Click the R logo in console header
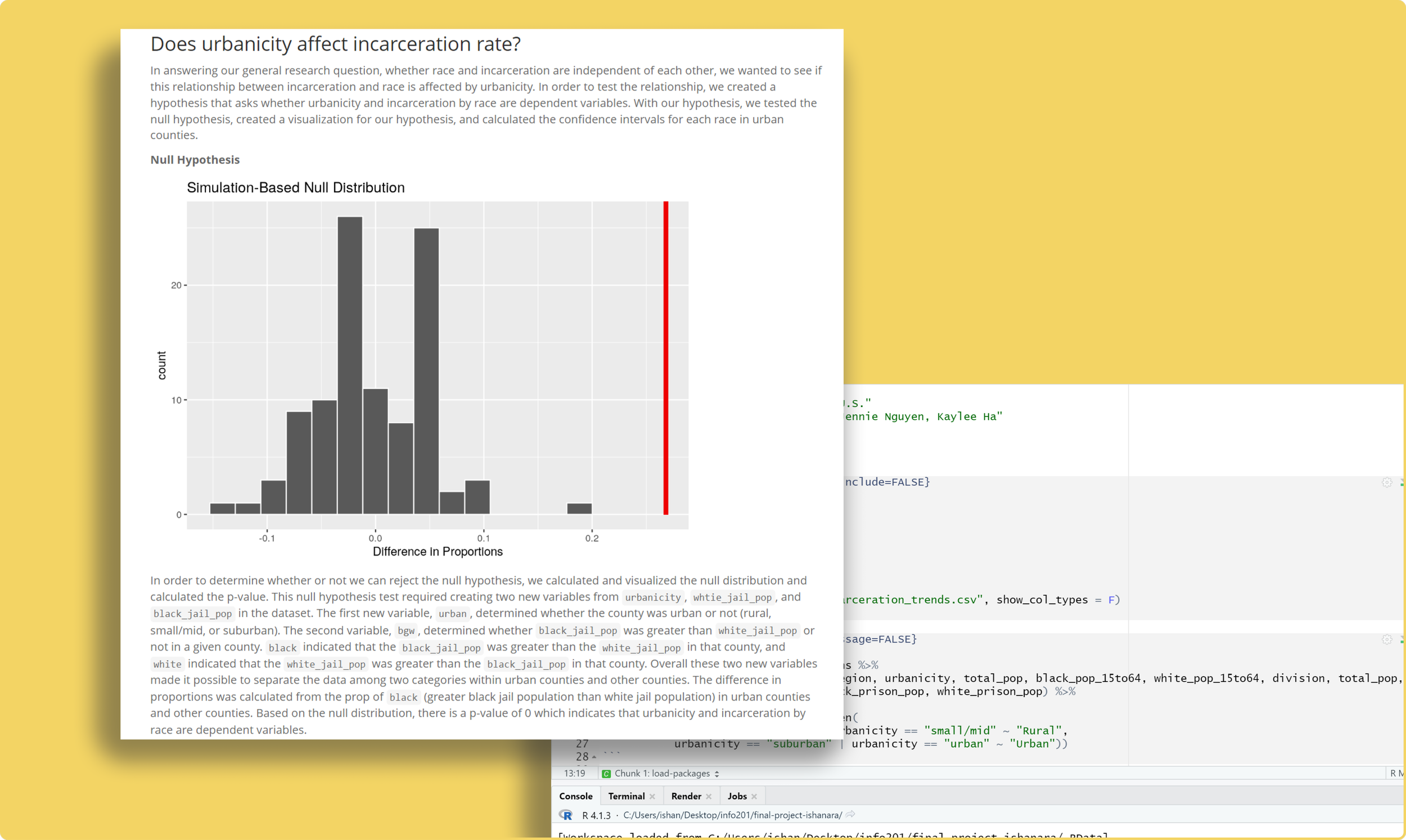Image resolution: width=1406 pixels, height=840 pixels. coord(565,815)
